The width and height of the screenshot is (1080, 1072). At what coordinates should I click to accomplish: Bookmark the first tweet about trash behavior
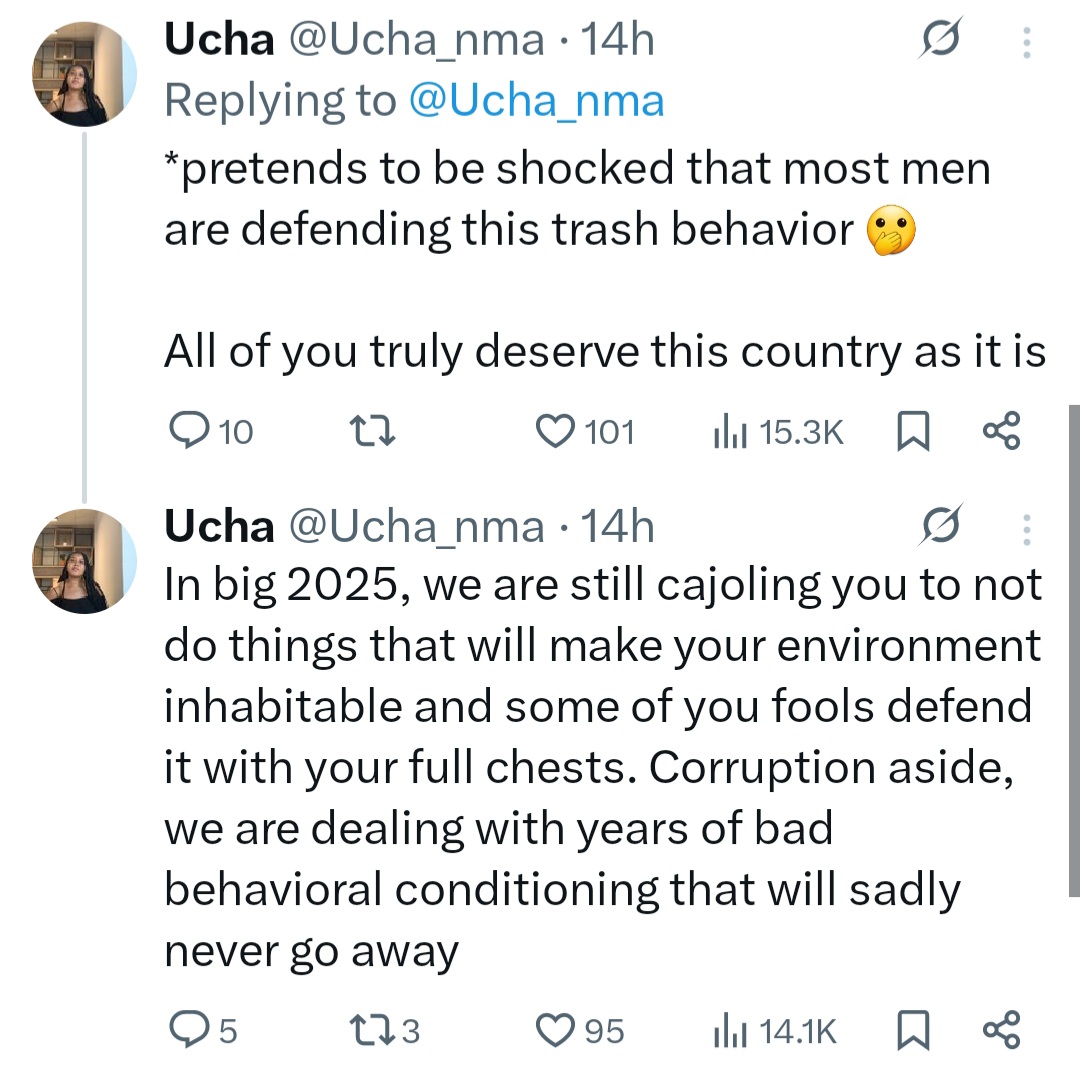point(912,432)
